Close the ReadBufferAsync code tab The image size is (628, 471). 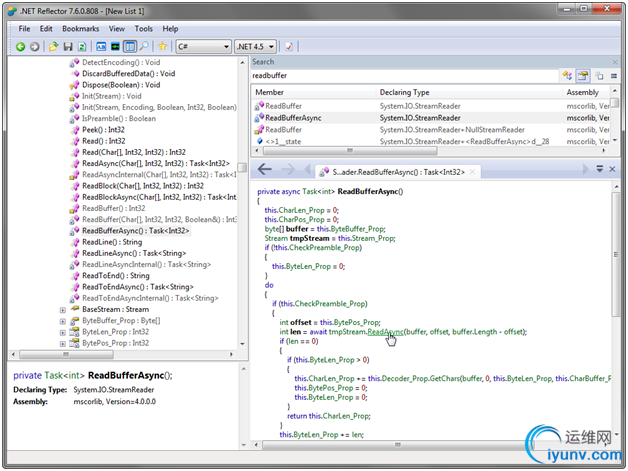tap(473, 172)
